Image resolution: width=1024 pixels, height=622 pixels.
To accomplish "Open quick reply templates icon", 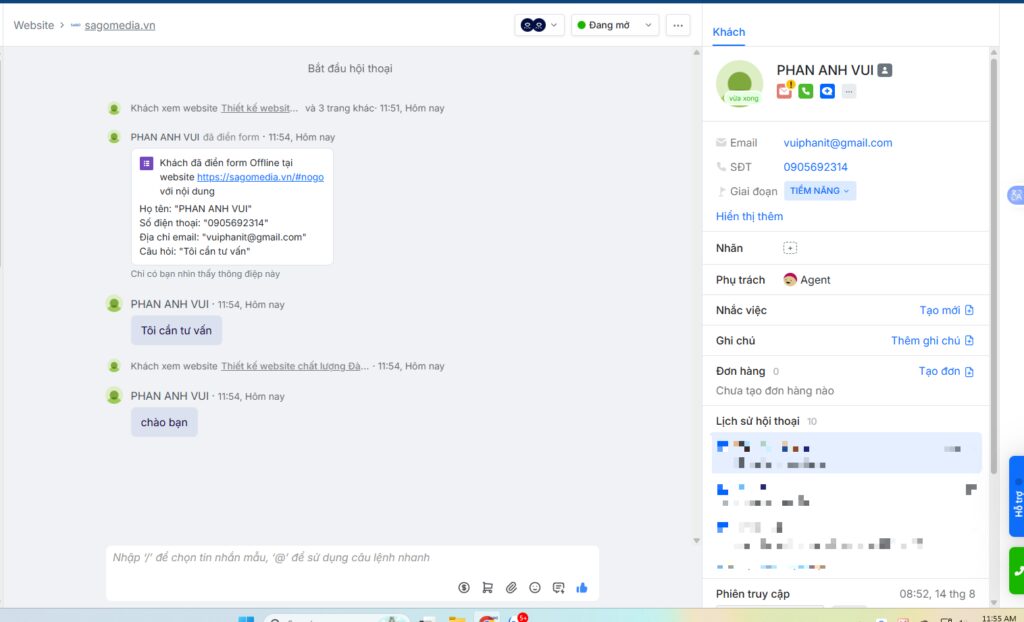I will 559,588.
